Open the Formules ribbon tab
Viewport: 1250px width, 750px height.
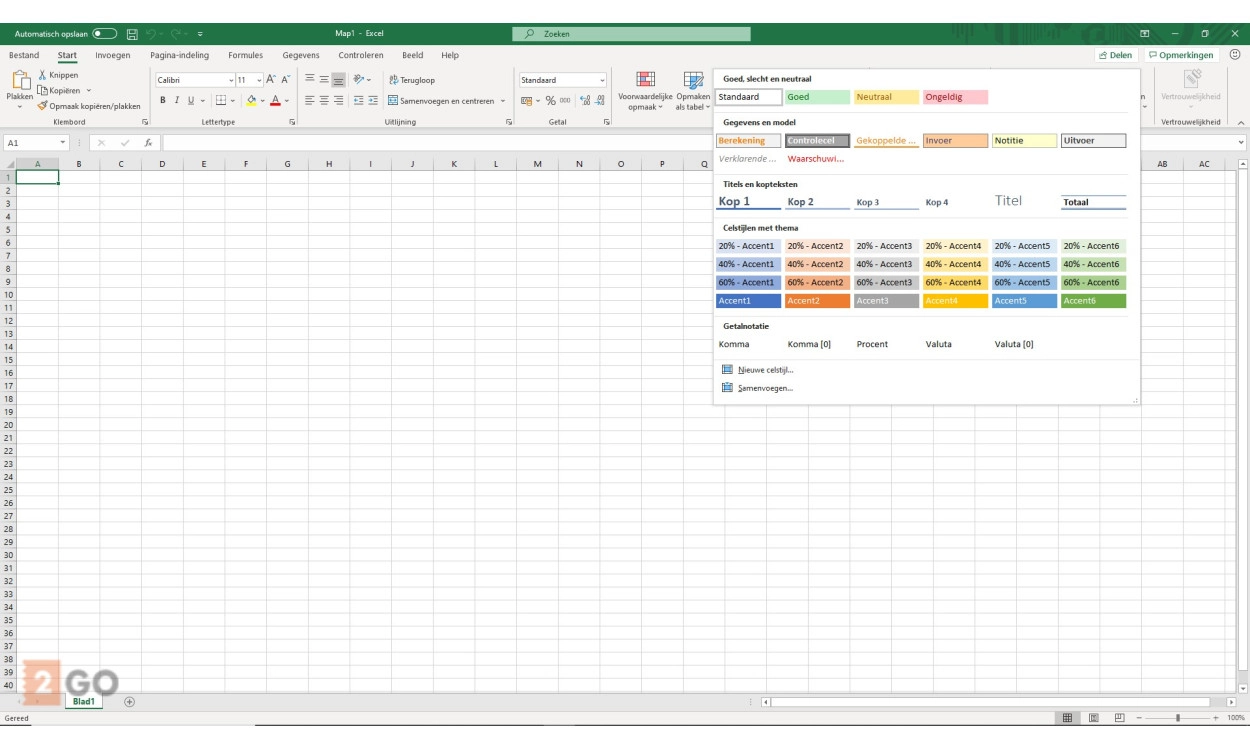pyautogui.click(x=245, y=56)
